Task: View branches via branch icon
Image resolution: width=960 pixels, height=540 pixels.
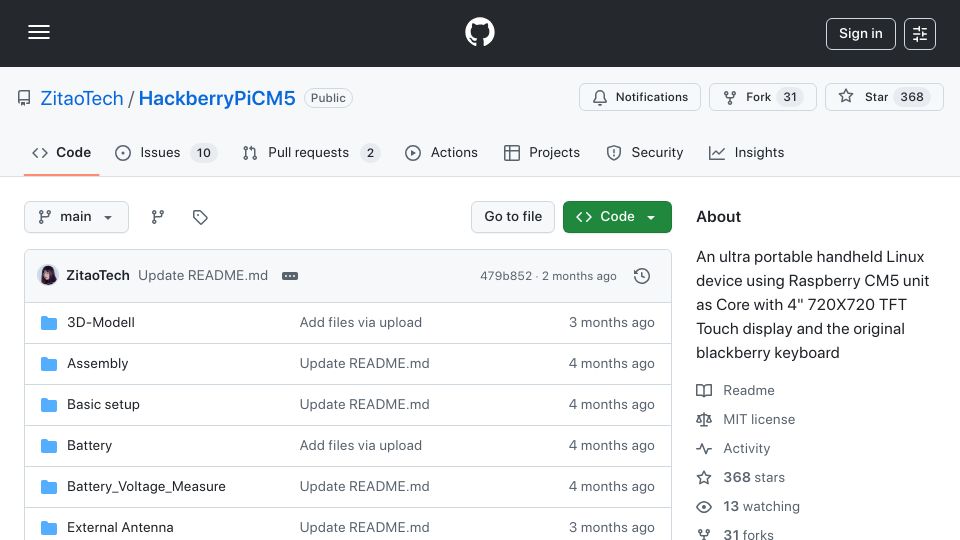Action: 158,217
